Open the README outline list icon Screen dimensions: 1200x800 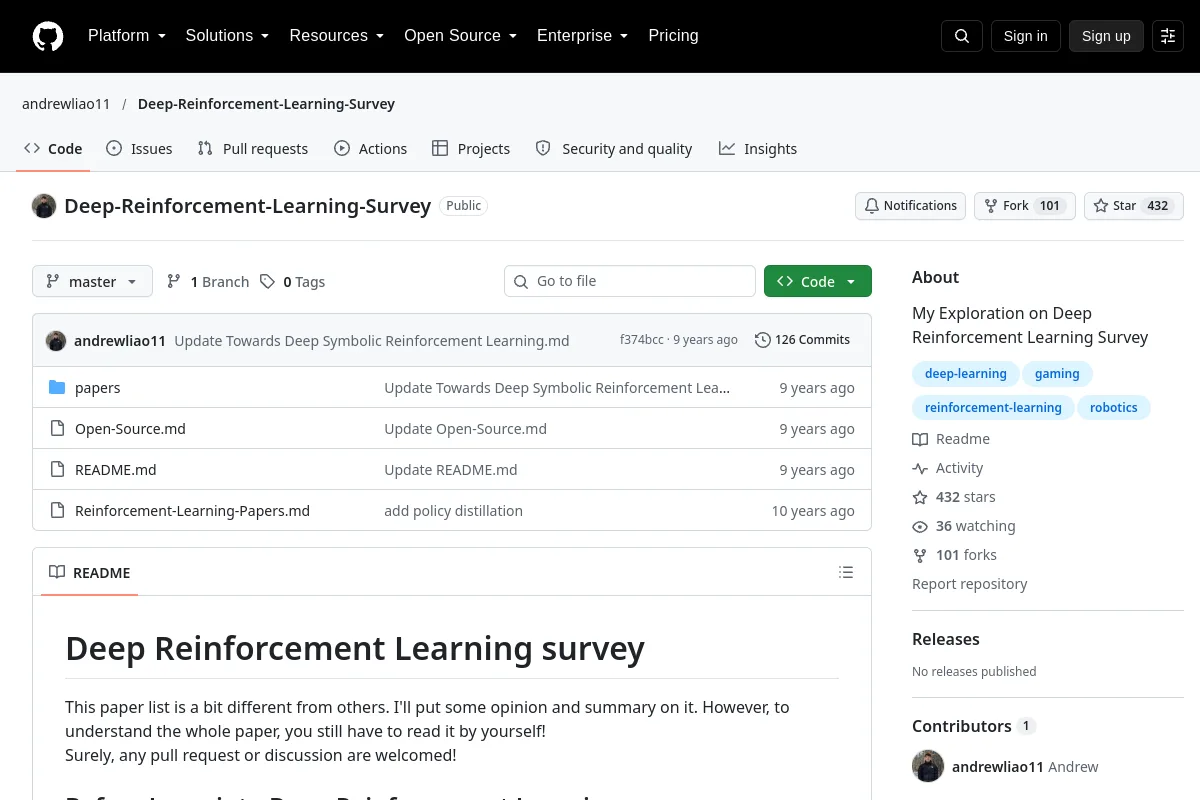pos(846,573)
